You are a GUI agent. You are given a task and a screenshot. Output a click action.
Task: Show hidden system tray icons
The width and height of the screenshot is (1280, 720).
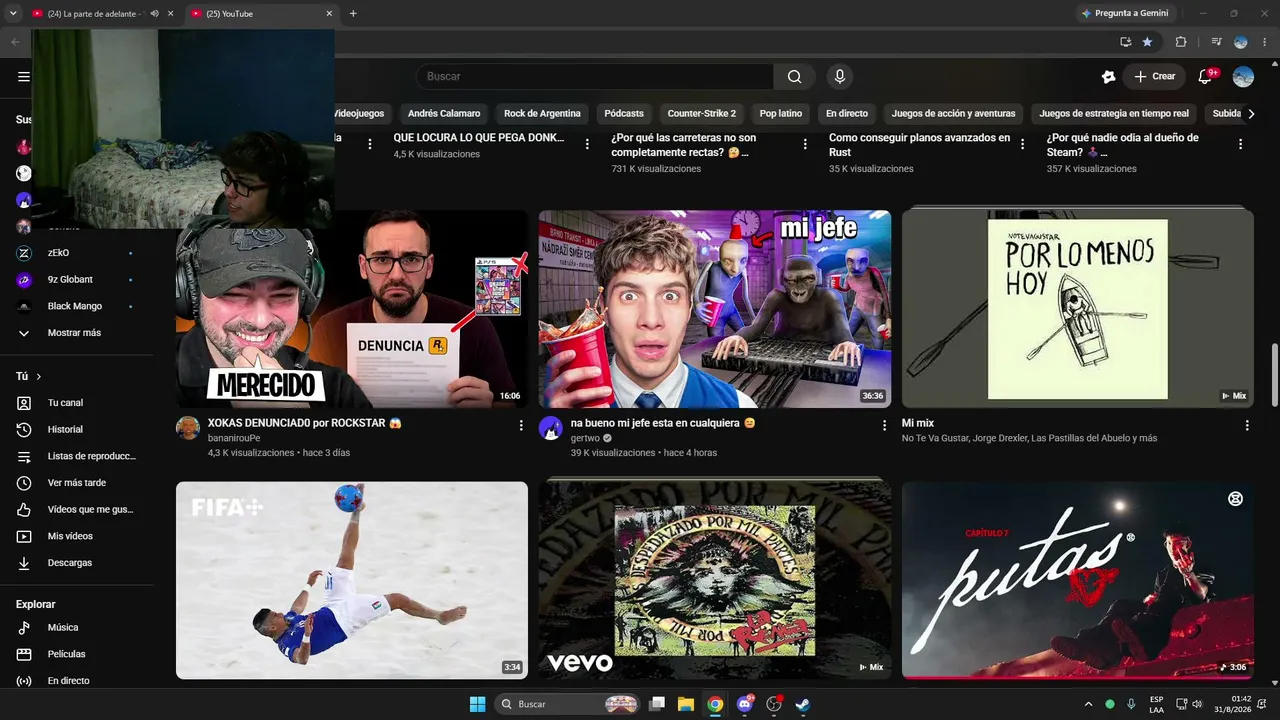click(1089, 704)
